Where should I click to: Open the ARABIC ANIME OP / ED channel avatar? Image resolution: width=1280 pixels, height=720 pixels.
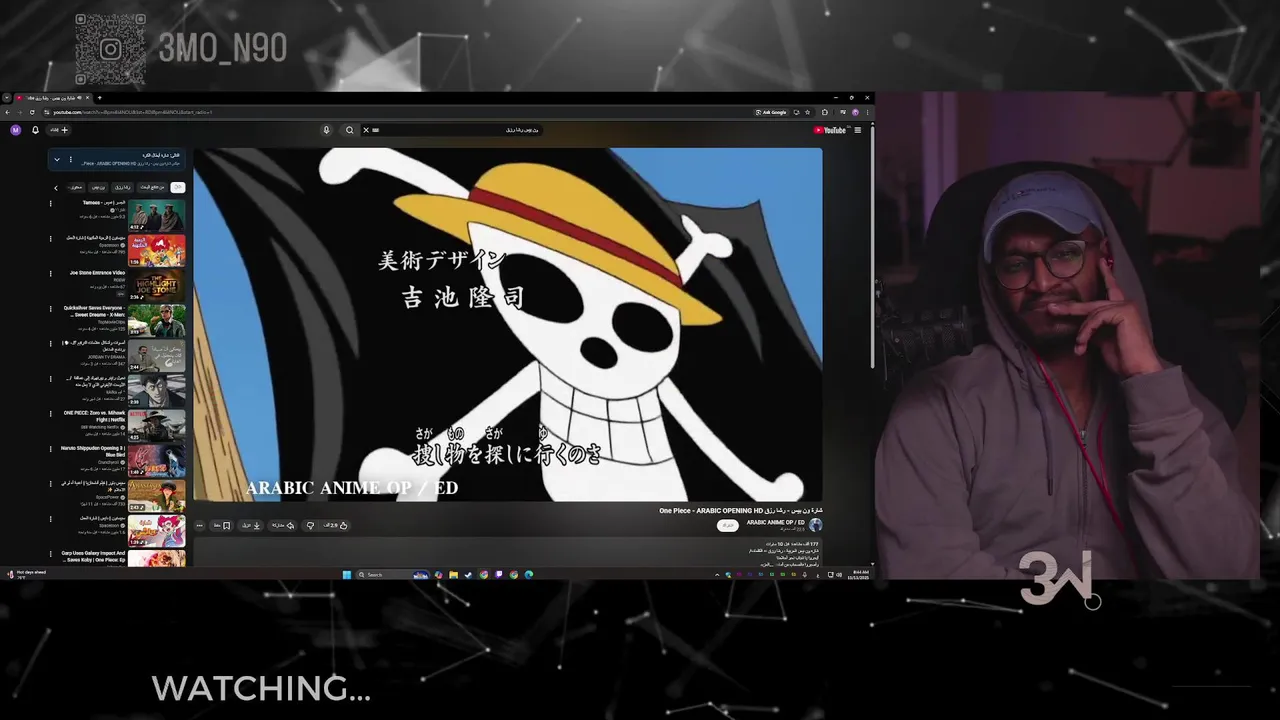[x=816, y=525]
